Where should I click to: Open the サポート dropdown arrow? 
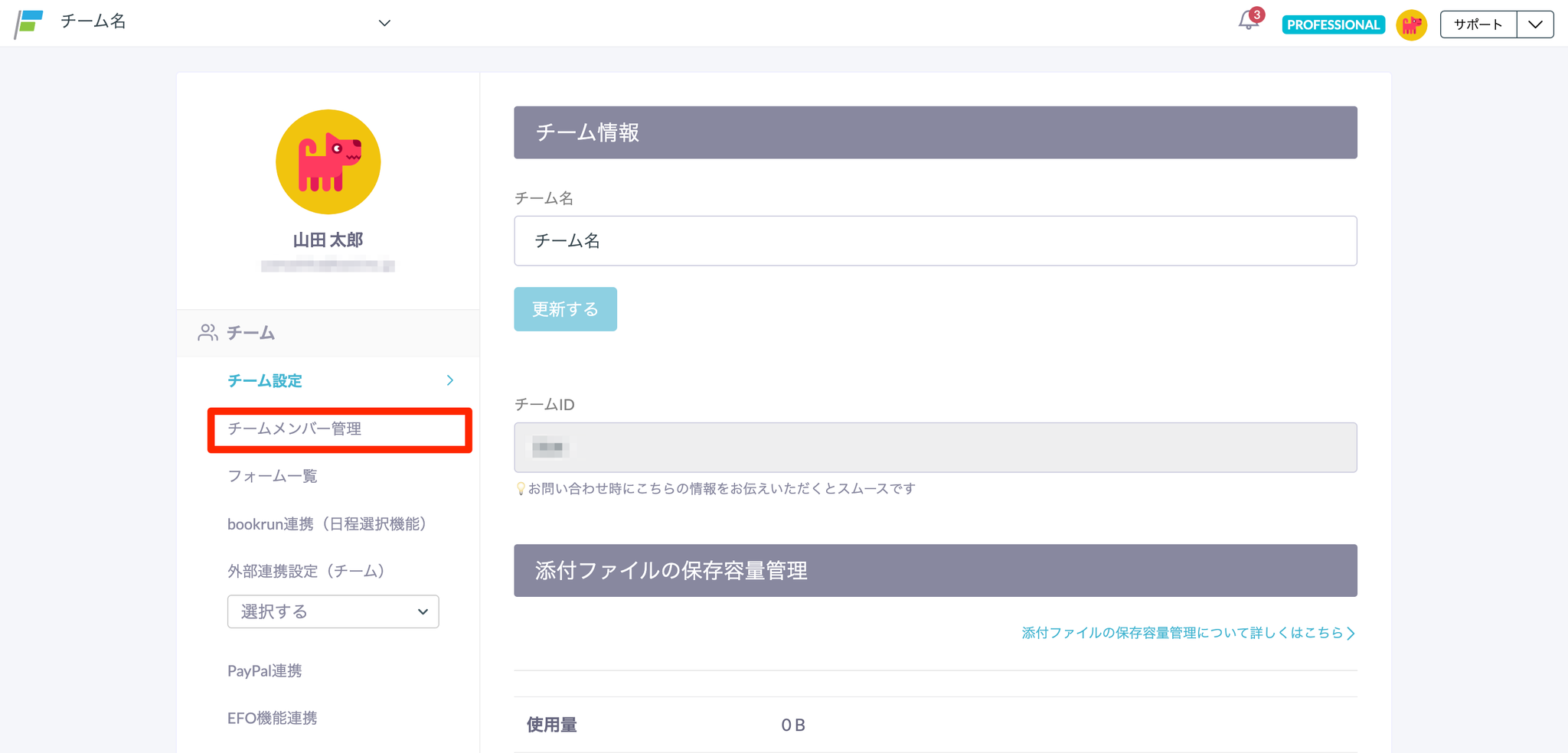[x=1535, y=24]
